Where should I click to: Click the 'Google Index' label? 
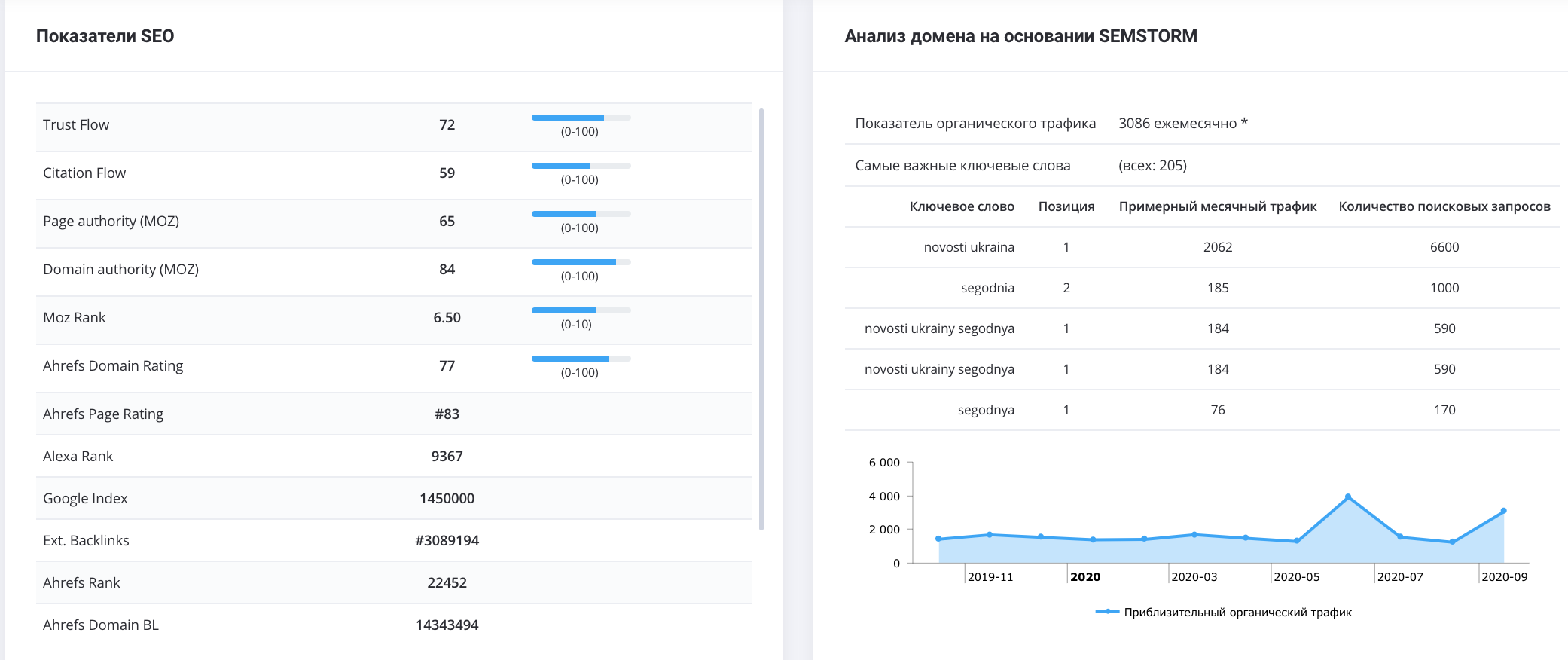pyautogui.click(x=85, y=498)
